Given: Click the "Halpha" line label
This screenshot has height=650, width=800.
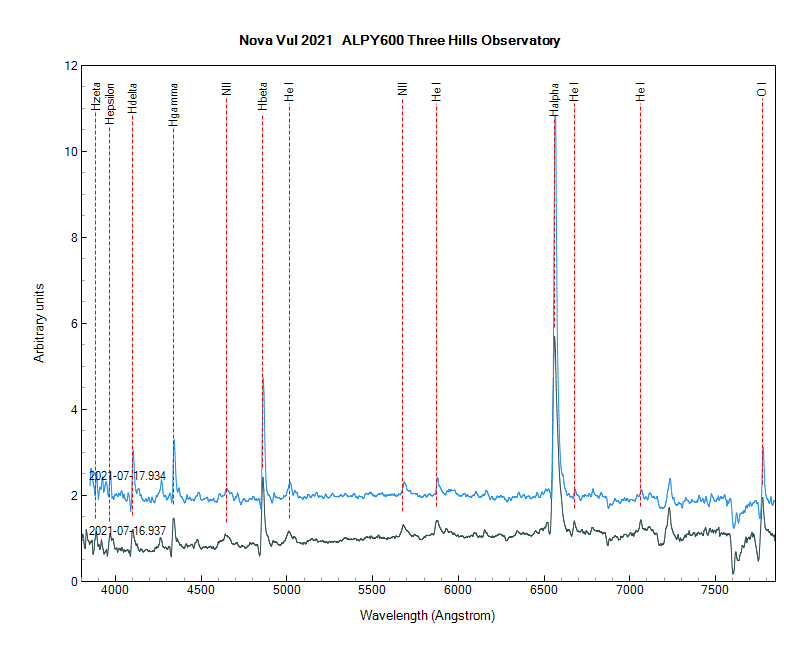Looking at the screenshot, I should (x=555, y=99).
